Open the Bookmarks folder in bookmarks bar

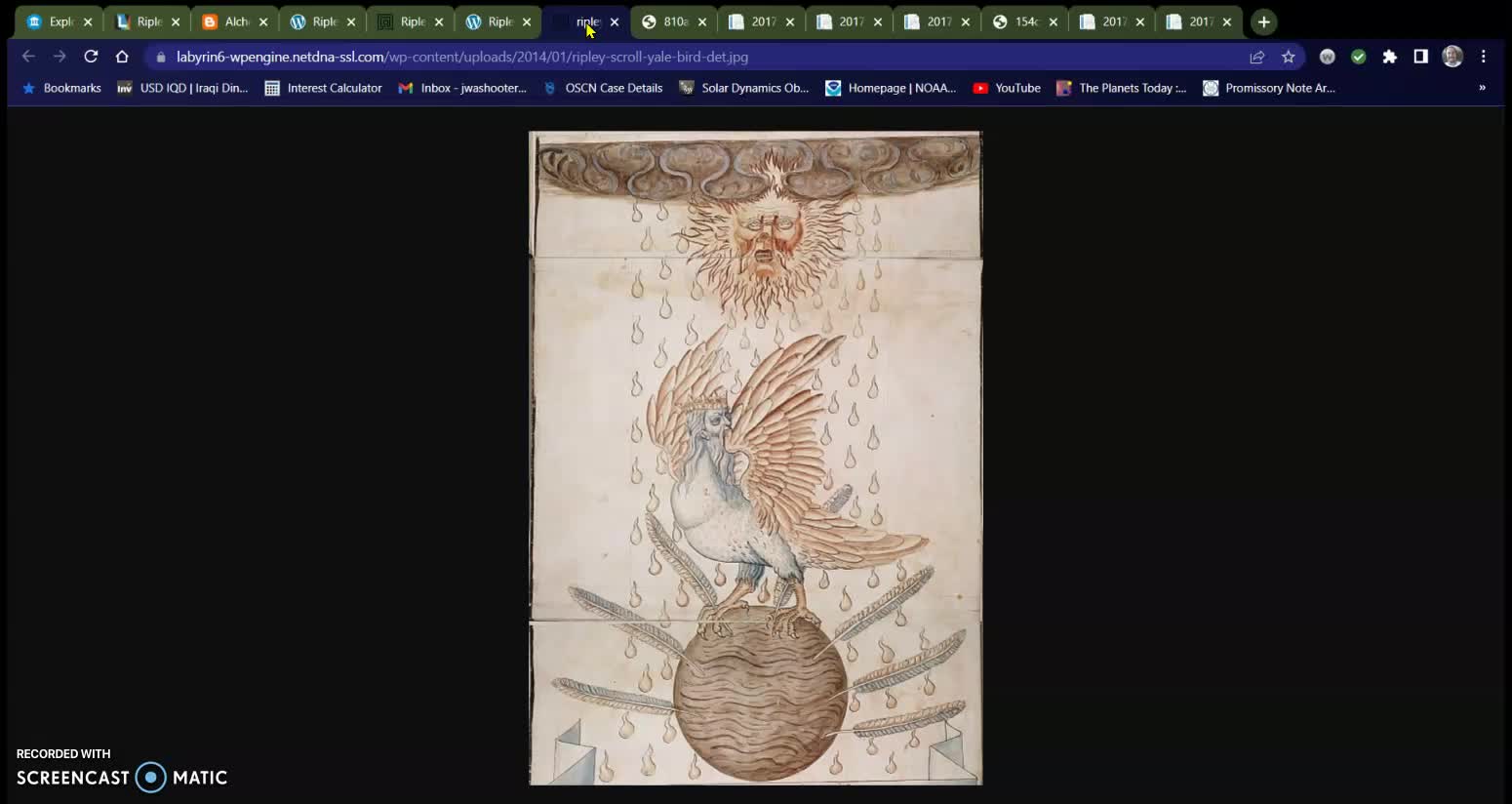click(x=61, y=88)
